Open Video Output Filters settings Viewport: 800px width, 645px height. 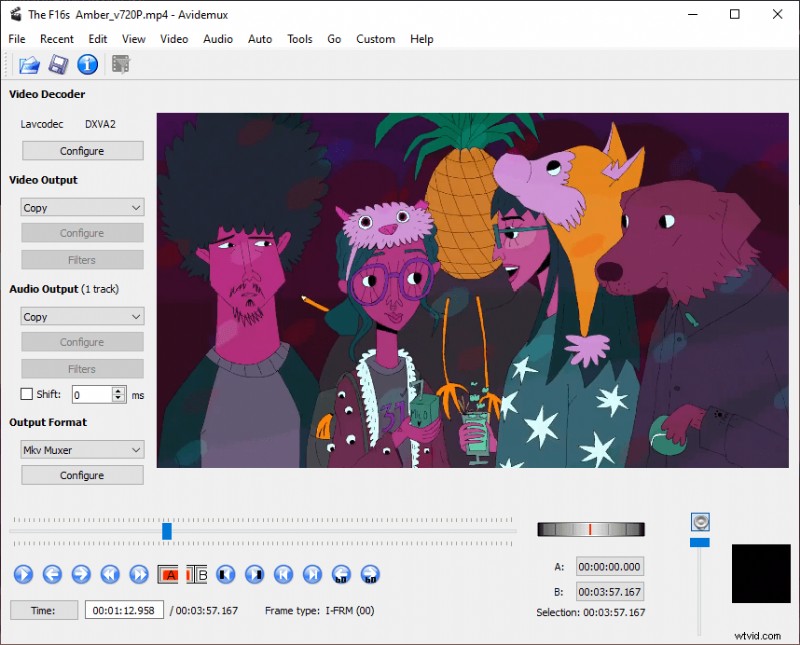click(82, 259)
